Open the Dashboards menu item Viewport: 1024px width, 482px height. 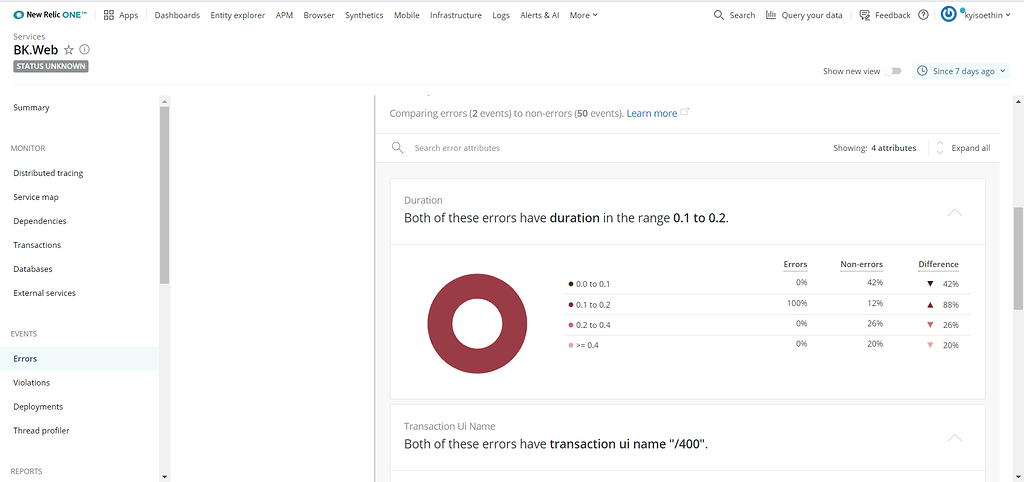point(177,15)
